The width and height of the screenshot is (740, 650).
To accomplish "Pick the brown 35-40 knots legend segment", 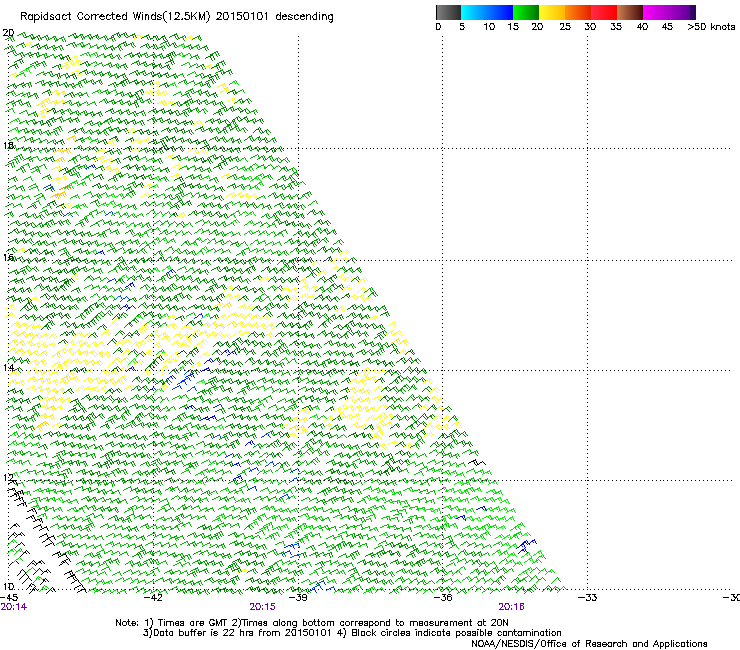I will [x=630, y=12].
